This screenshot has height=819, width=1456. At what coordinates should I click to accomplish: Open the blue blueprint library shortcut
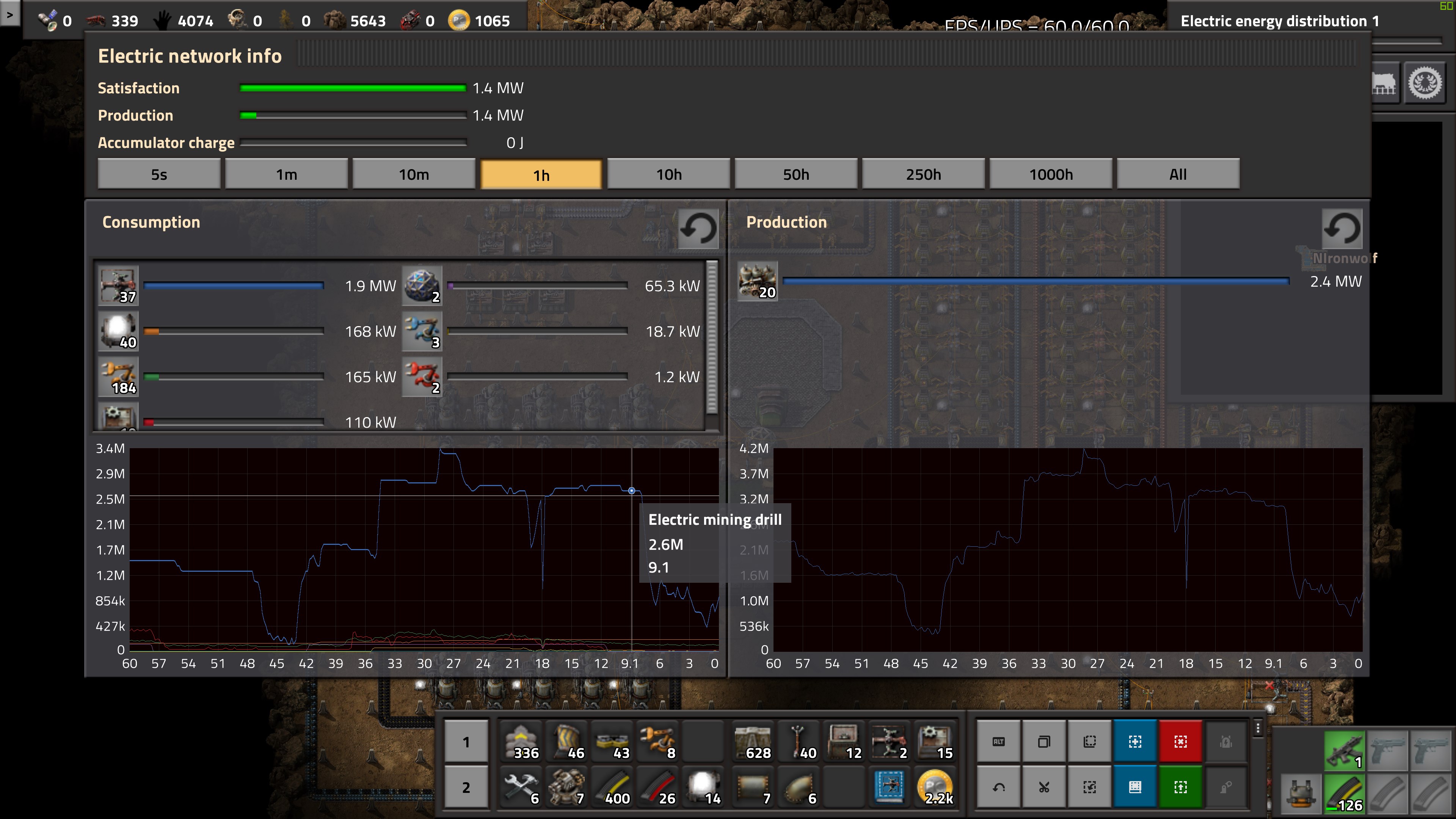pos(1135,788)
